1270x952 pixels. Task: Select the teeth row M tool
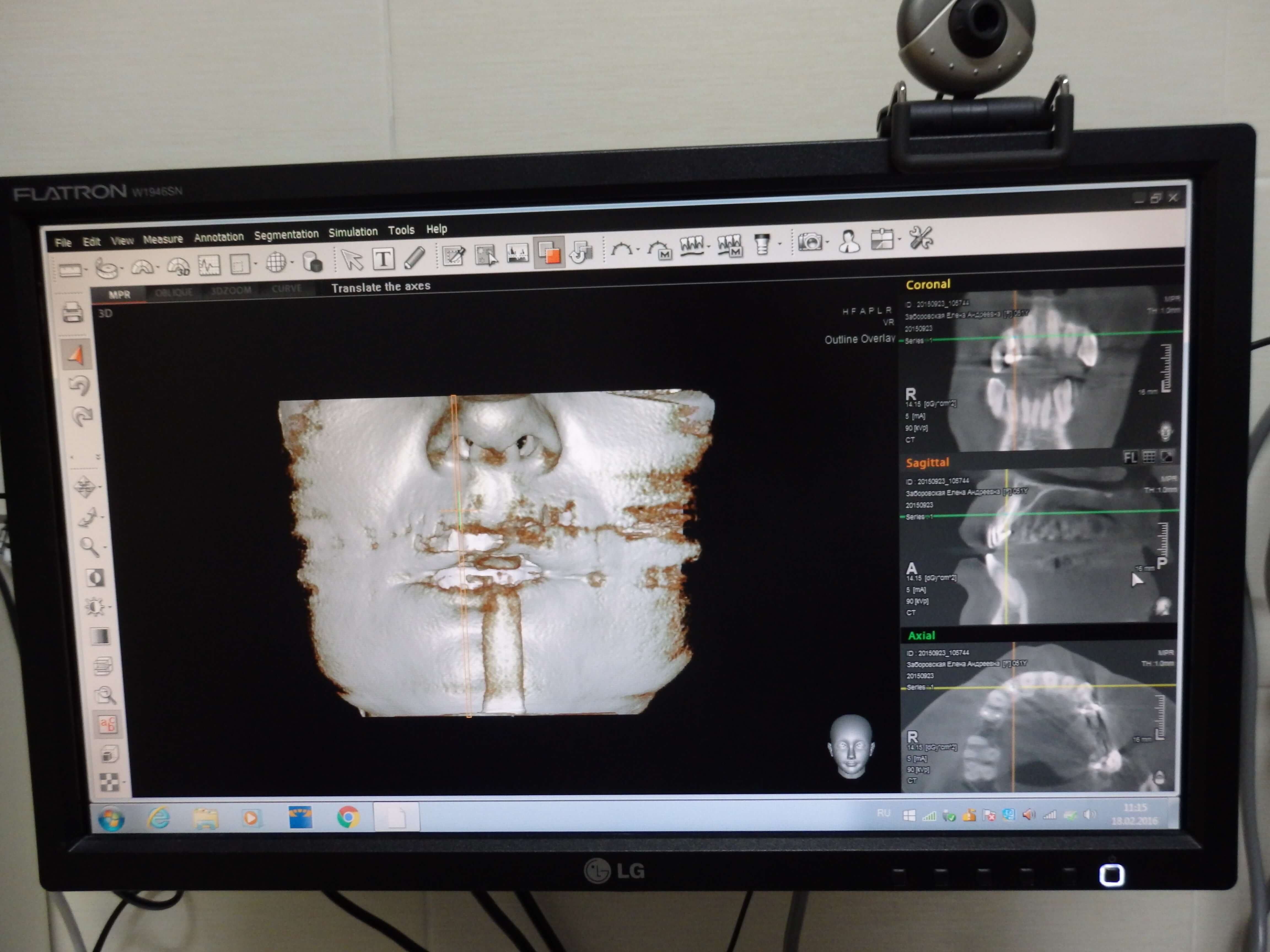[730, 246]
